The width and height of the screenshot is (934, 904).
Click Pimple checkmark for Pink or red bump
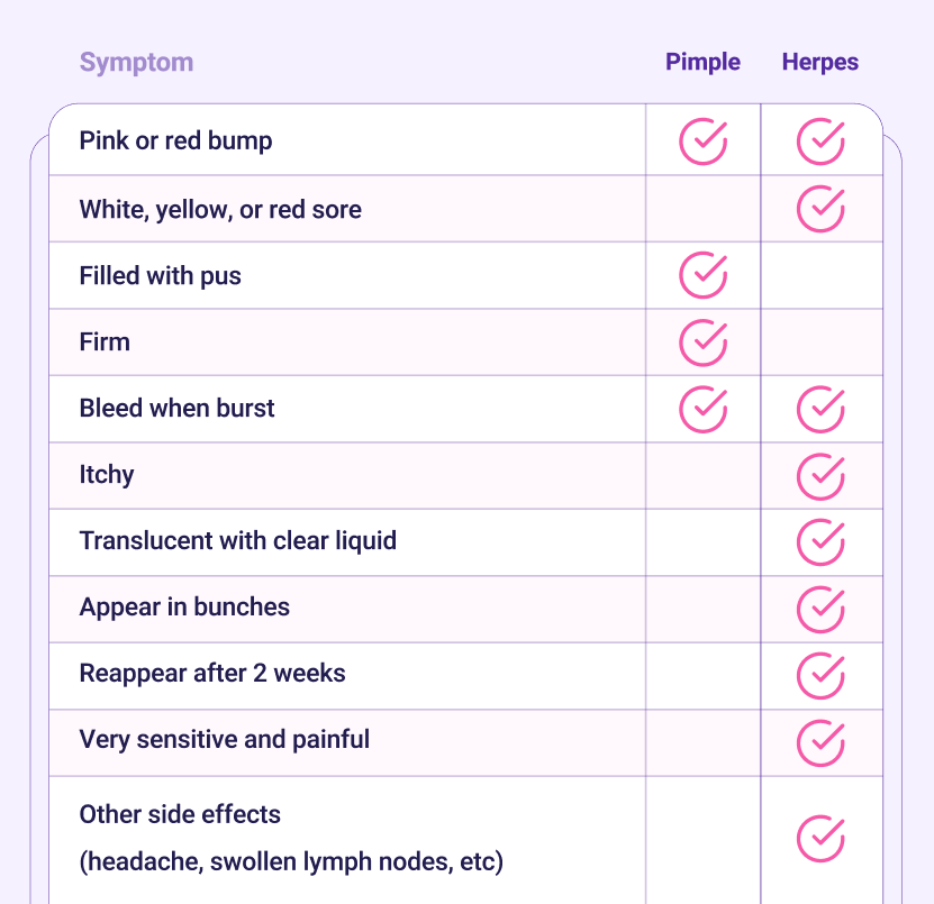point(703,142)
